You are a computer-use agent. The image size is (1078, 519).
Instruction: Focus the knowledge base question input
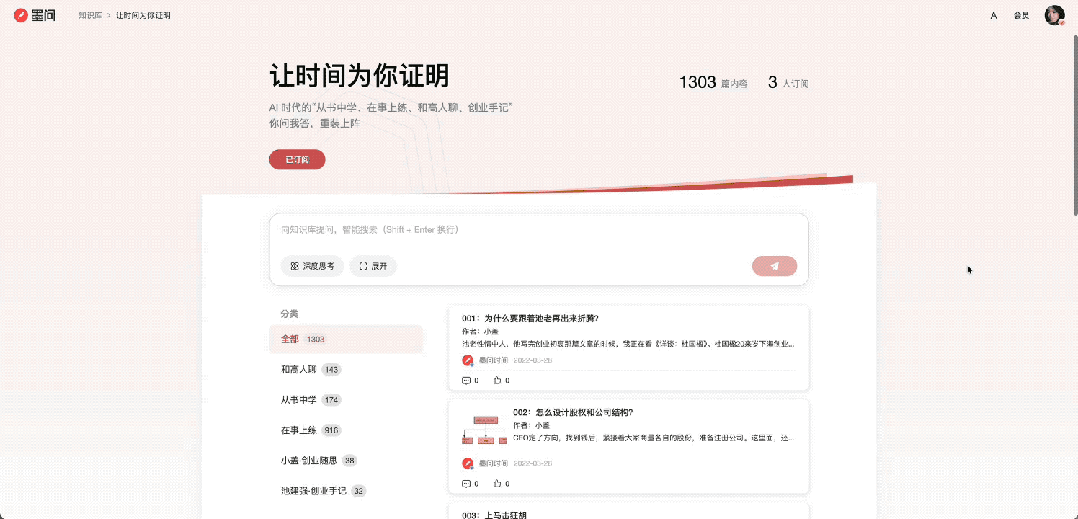click(538, 230)
